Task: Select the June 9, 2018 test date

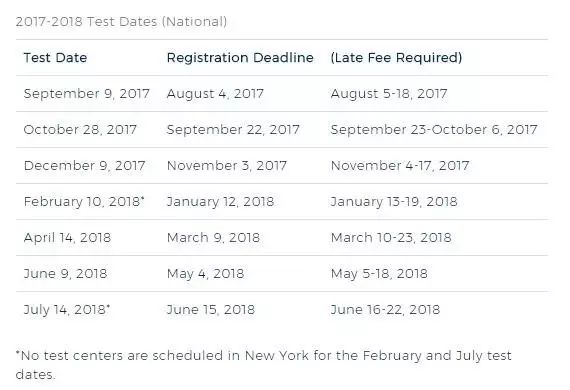Action: 65,274
